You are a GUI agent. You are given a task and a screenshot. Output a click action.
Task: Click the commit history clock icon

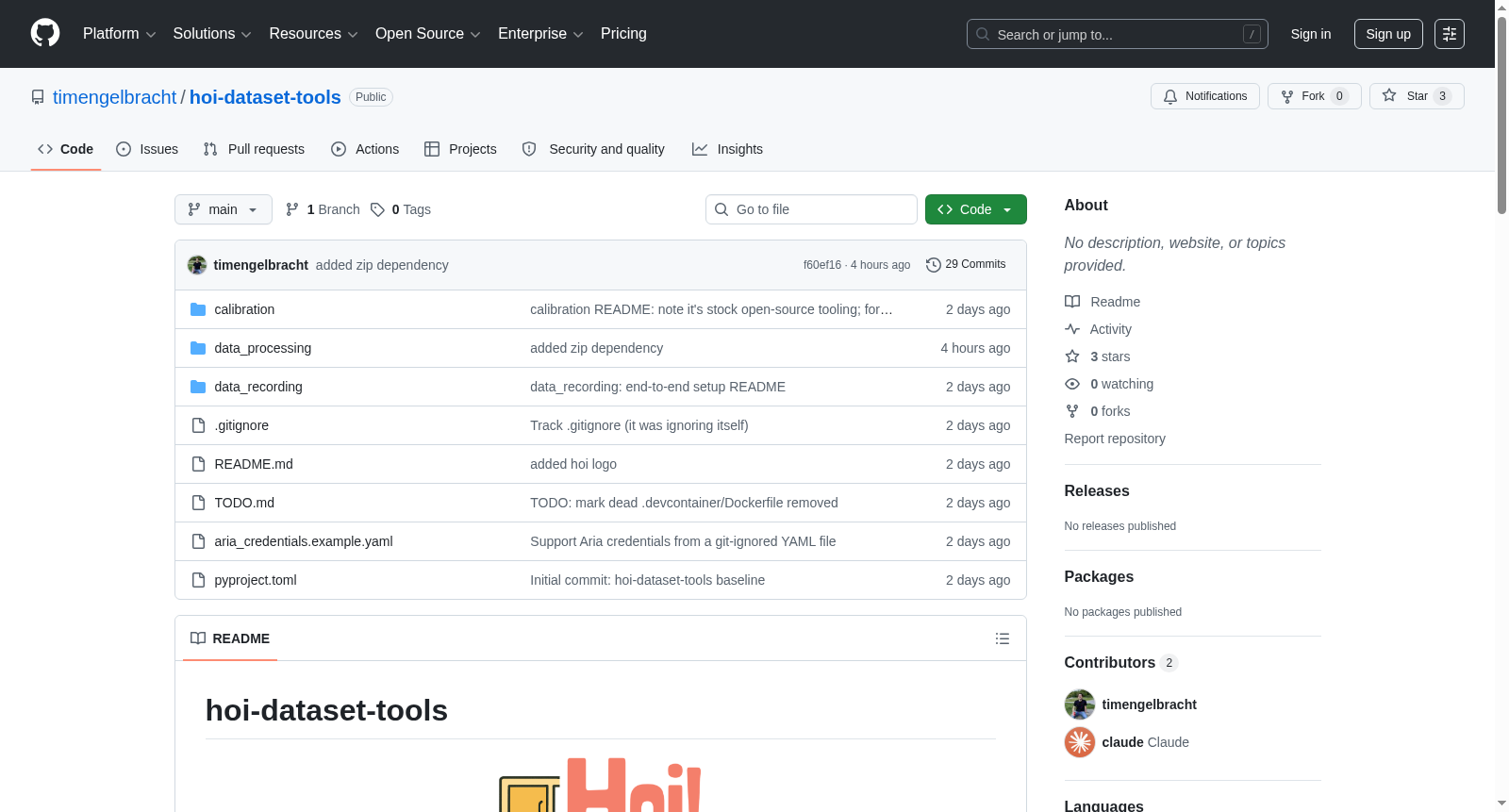click(x=934, y=265)
